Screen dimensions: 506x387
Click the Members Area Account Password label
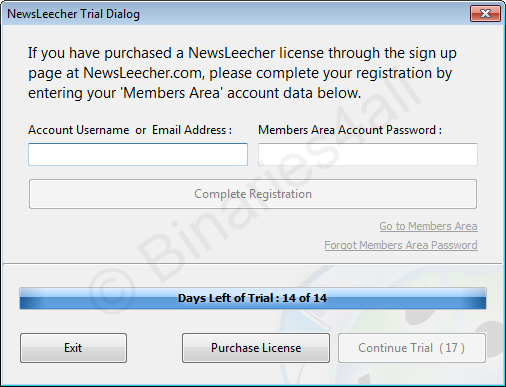[350, 130]
